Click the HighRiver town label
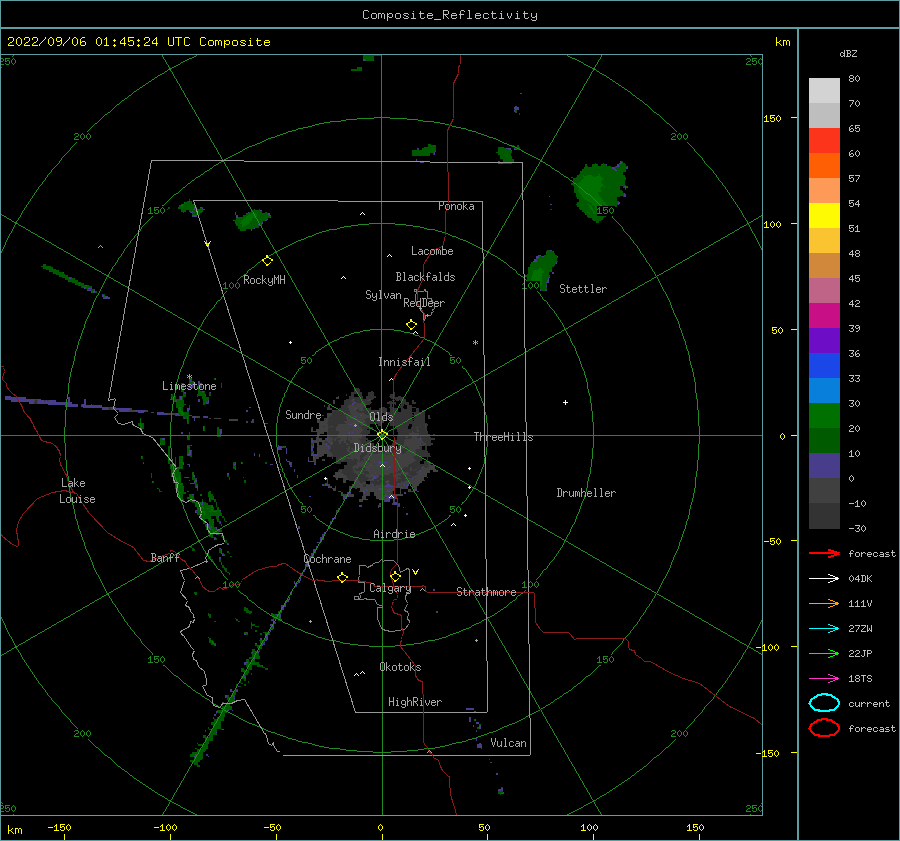Screen dimensions: 900x841 (x=415, y=702)
